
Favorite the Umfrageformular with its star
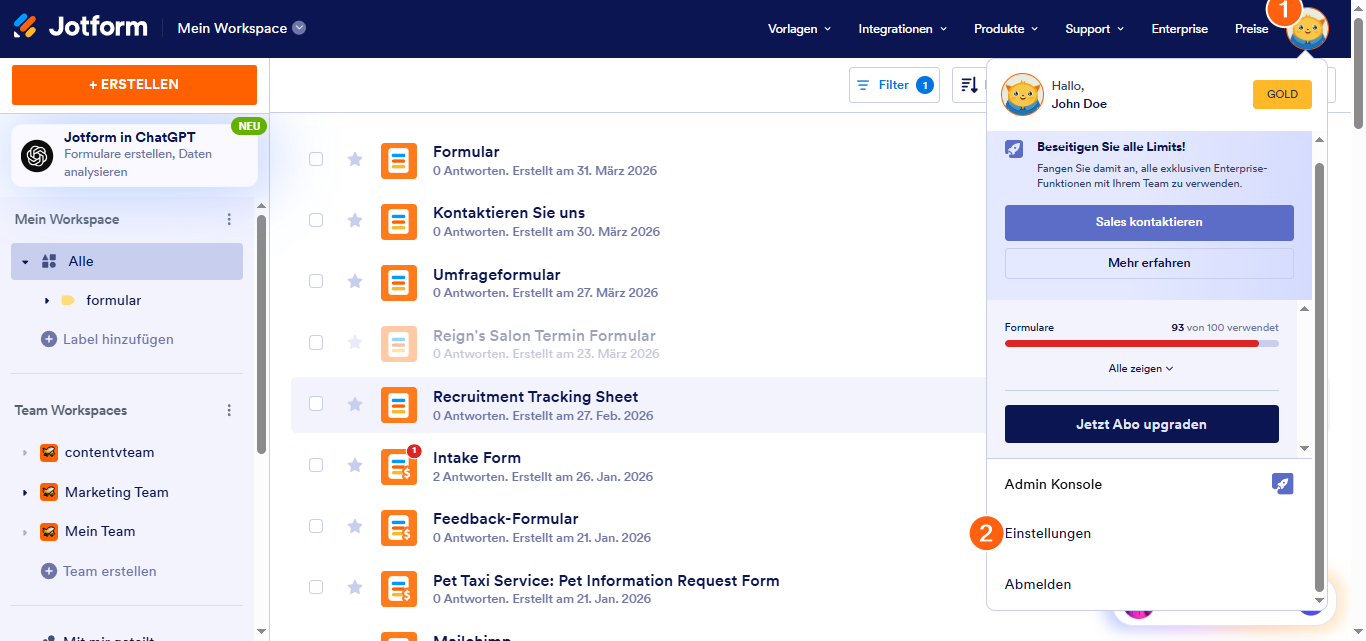[354, 281]
